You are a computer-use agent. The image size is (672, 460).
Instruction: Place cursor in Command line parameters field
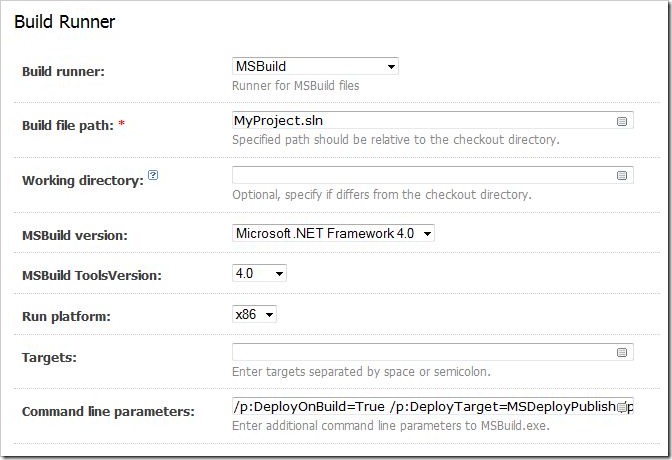click(x=433, y=406)
